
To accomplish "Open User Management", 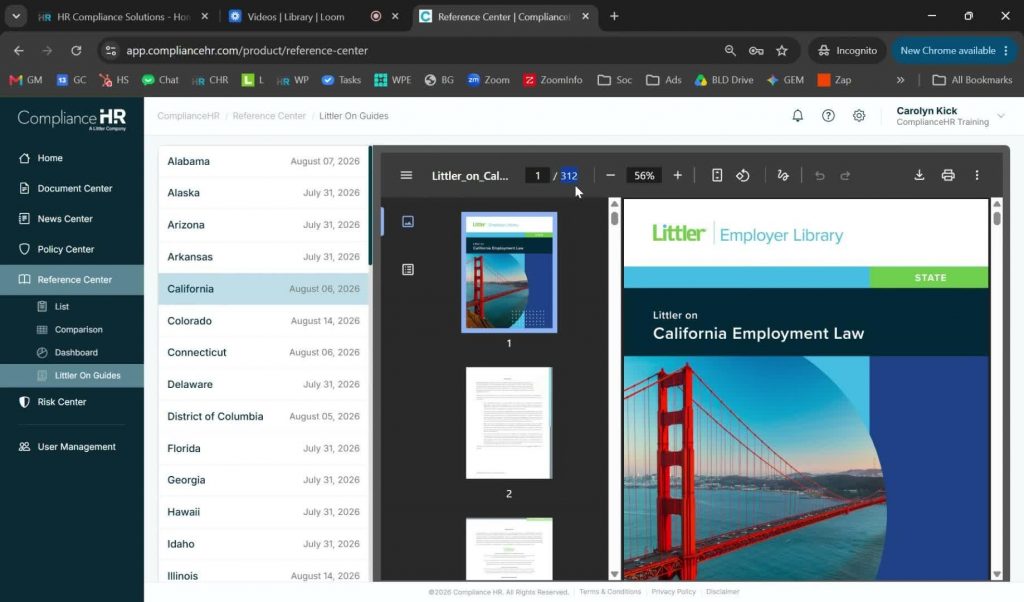I will pyautogui.click(x=72, y=447).
